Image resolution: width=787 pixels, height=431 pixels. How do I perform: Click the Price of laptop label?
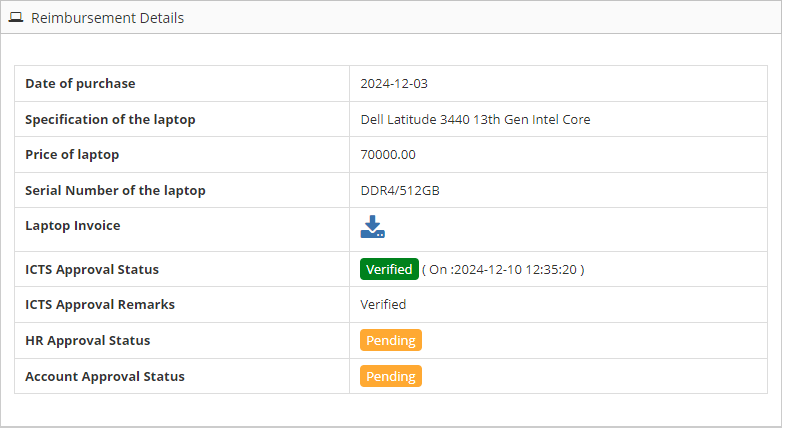(x=72, y=155)
